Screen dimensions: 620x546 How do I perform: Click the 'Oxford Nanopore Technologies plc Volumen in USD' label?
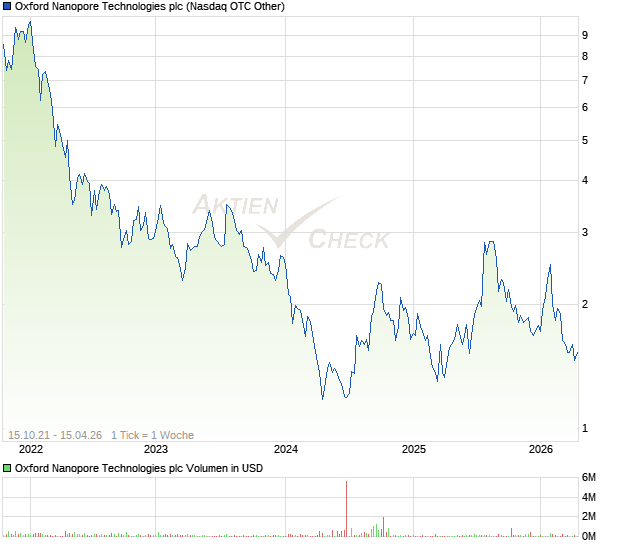pyautogui.click(x=139, y=469)
